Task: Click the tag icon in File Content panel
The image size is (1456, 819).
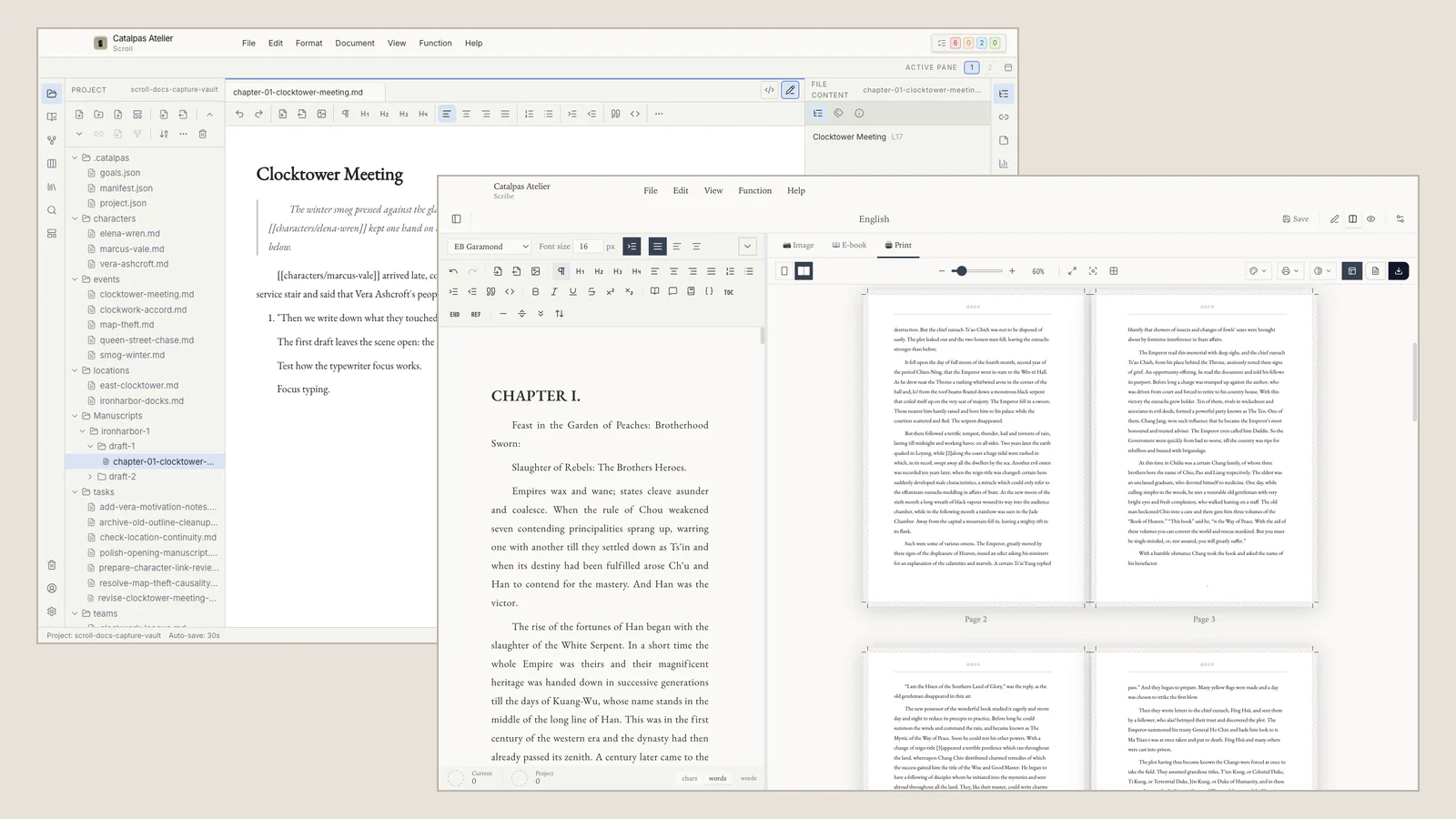Action: pyautogui.click(x=838, y=114)
